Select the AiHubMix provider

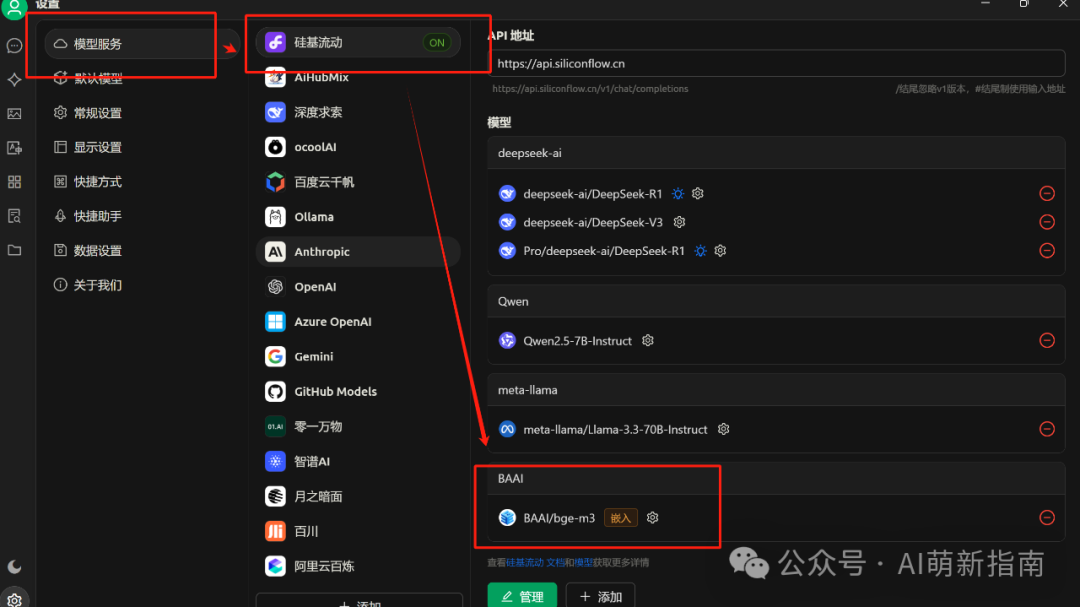(x=358, y=77)
